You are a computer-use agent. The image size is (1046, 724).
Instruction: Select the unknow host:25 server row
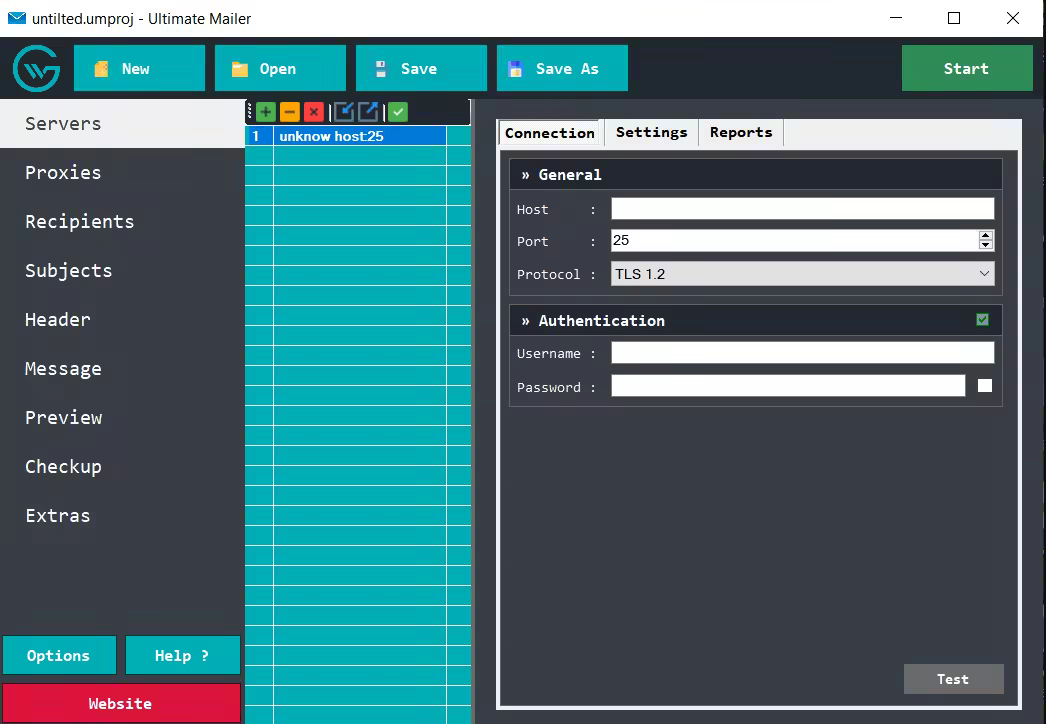[345, 135]
